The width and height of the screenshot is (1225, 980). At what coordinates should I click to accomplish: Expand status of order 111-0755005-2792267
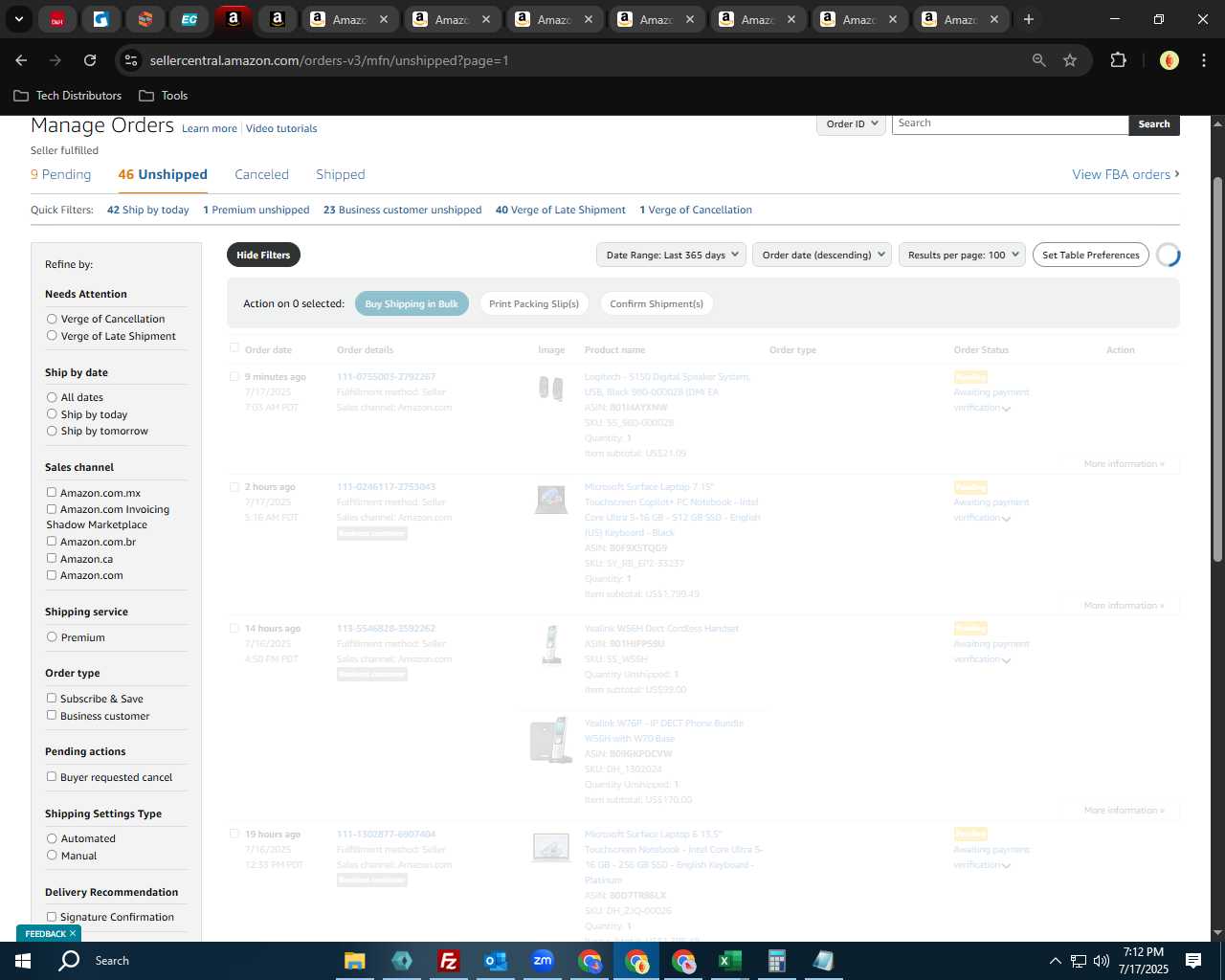tap(1006, 409)
